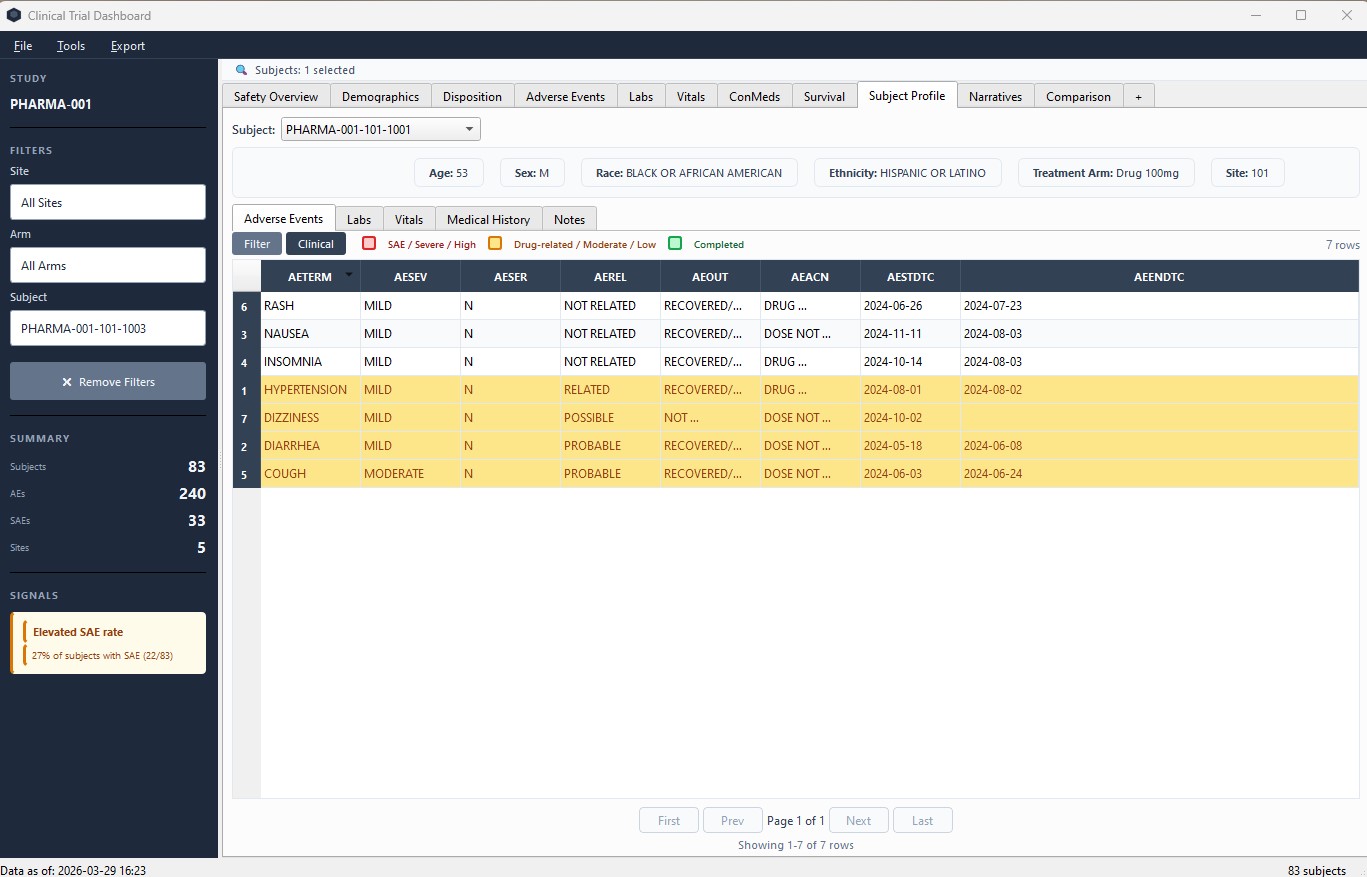Viewport: 1367px width, 877px height.
Task: Click the start date 2024-11-11
Action: coord(911,334)
